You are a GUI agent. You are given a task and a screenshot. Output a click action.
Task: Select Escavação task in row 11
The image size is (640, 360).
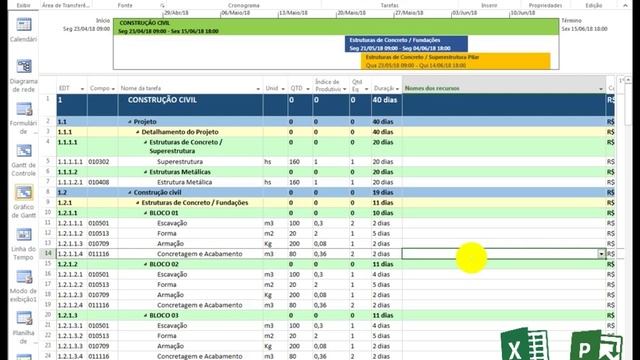click(x=172, y=223)
